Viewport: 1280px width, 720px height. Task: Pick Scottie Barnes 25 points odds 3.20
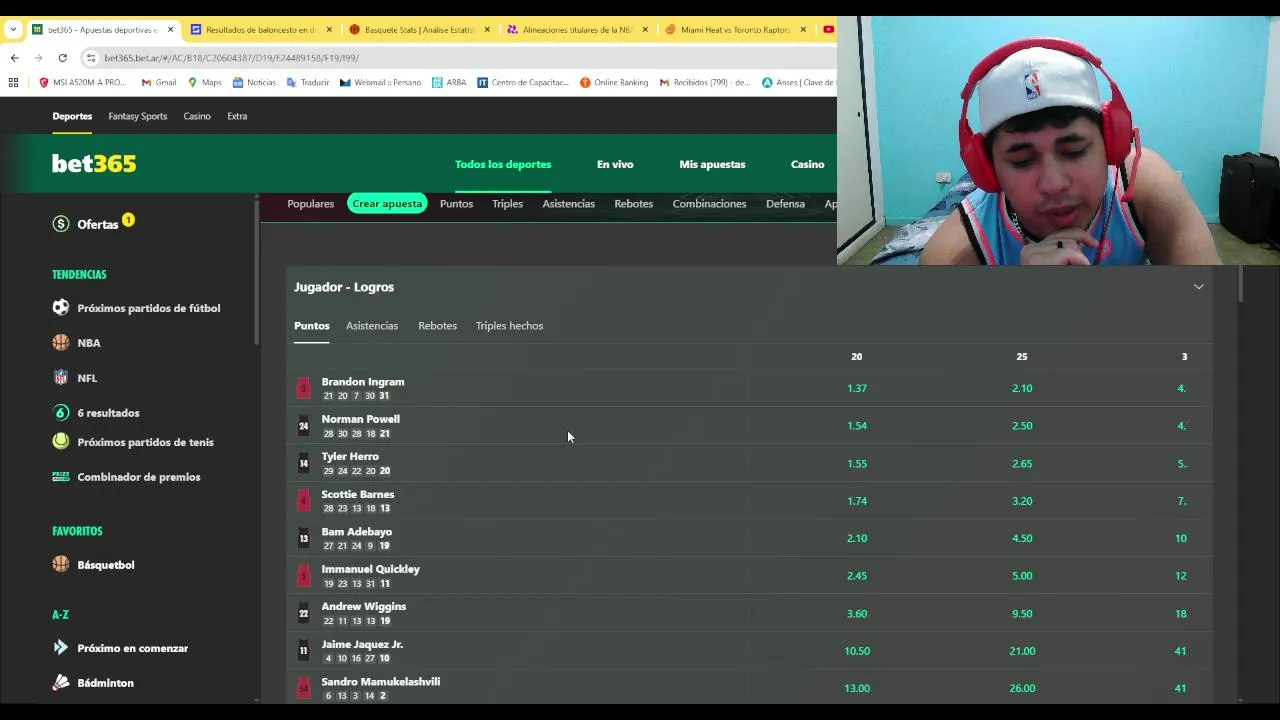click(1022, 501)
